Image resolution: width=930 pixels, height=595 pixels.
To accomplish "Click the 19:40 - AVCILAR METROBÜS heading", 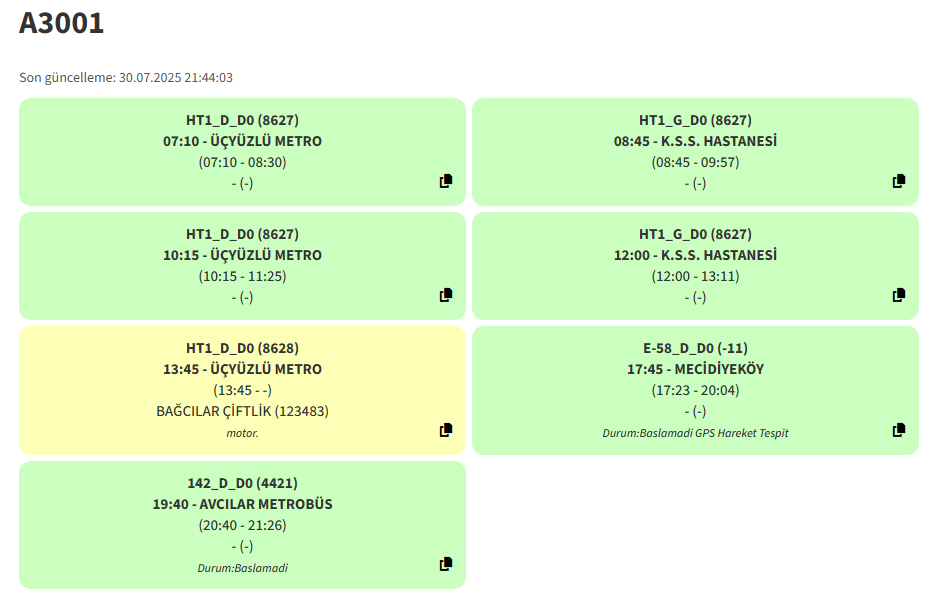I will tap(243, 504).
